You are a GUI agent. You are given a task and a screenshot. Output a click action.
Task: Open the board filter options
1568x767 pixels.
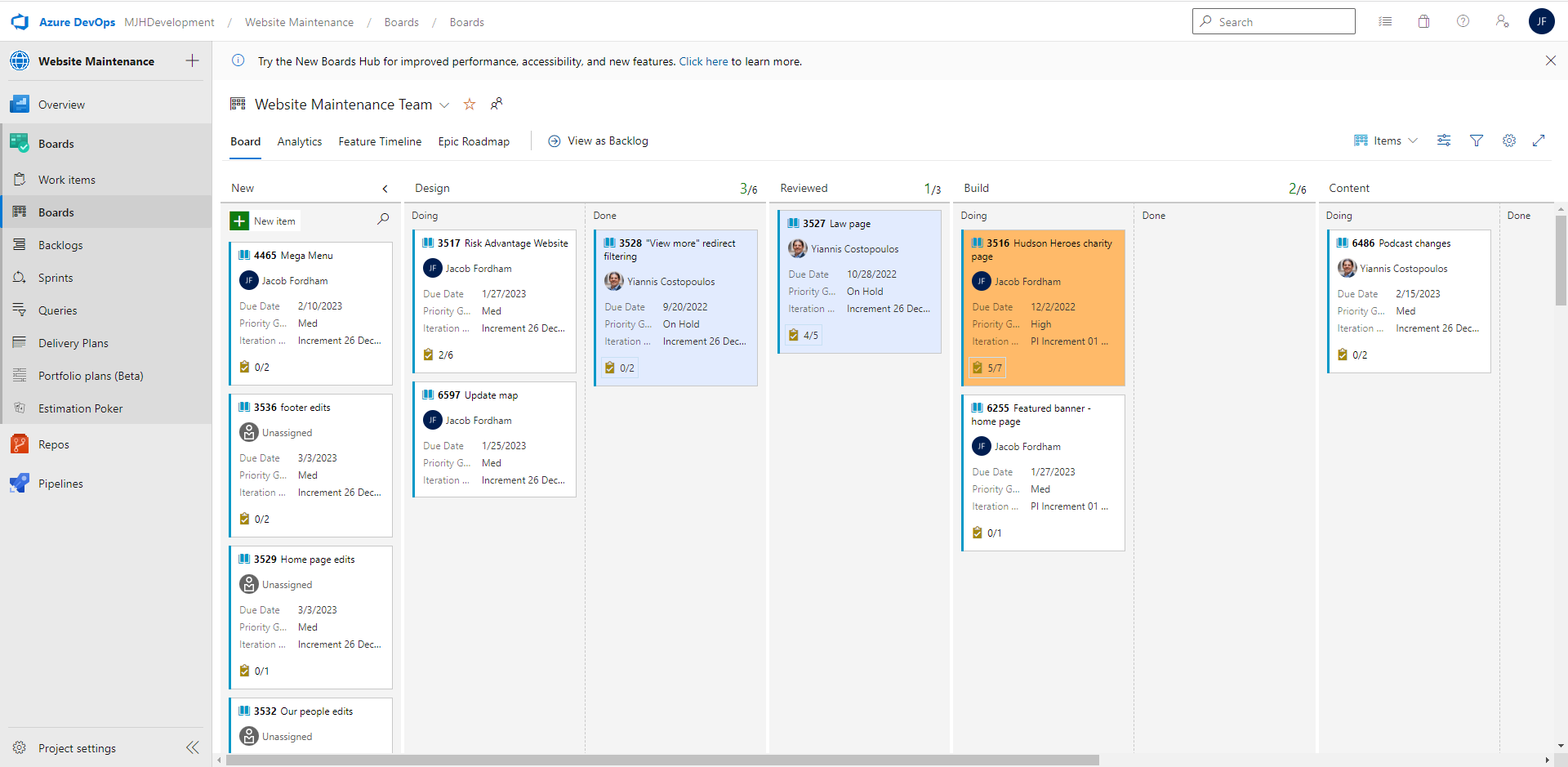pos(1477,140)
